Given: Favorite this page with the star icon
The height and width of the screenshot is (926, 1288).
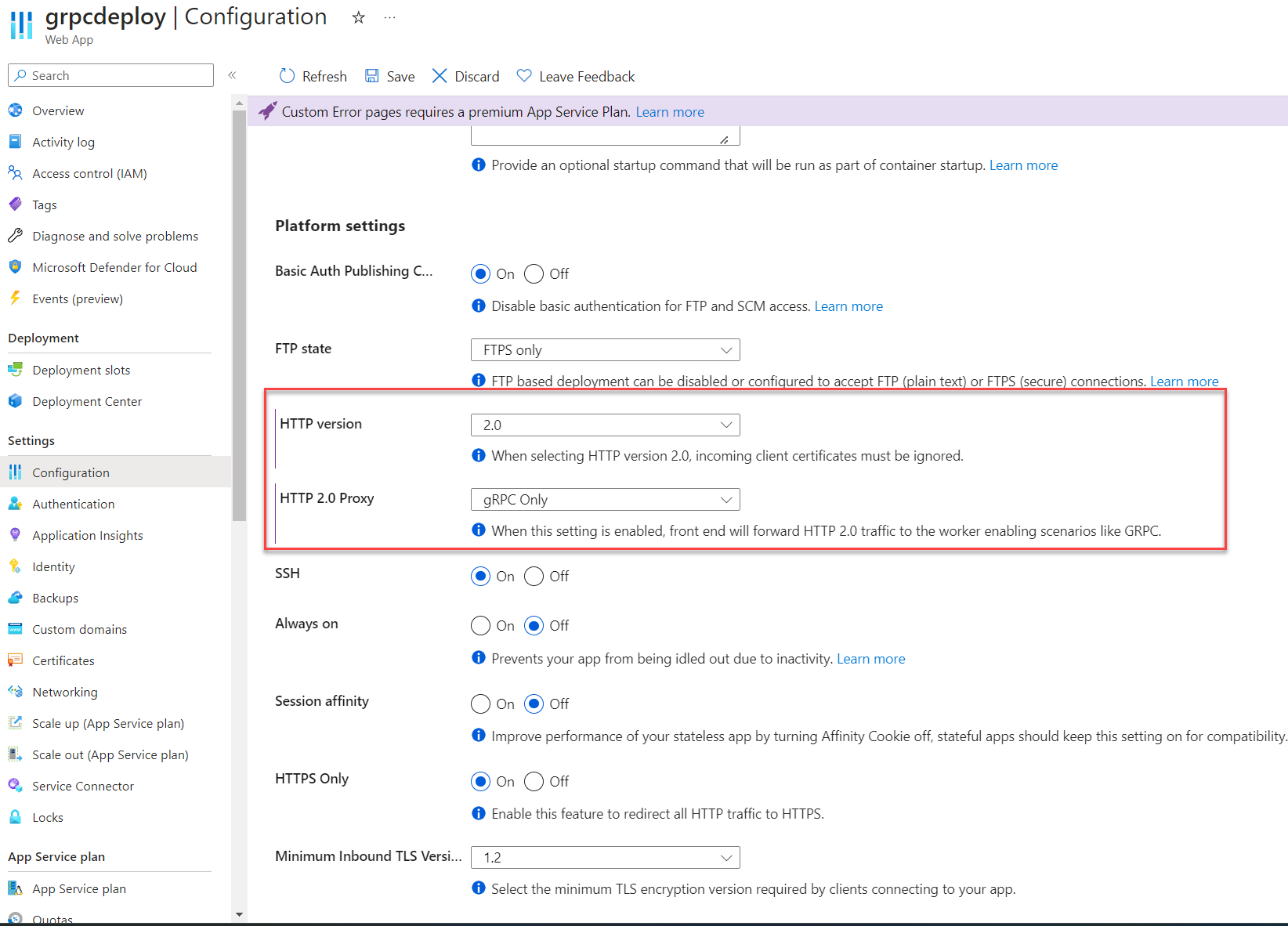Looking at the screenshot, I should [358, 17].
